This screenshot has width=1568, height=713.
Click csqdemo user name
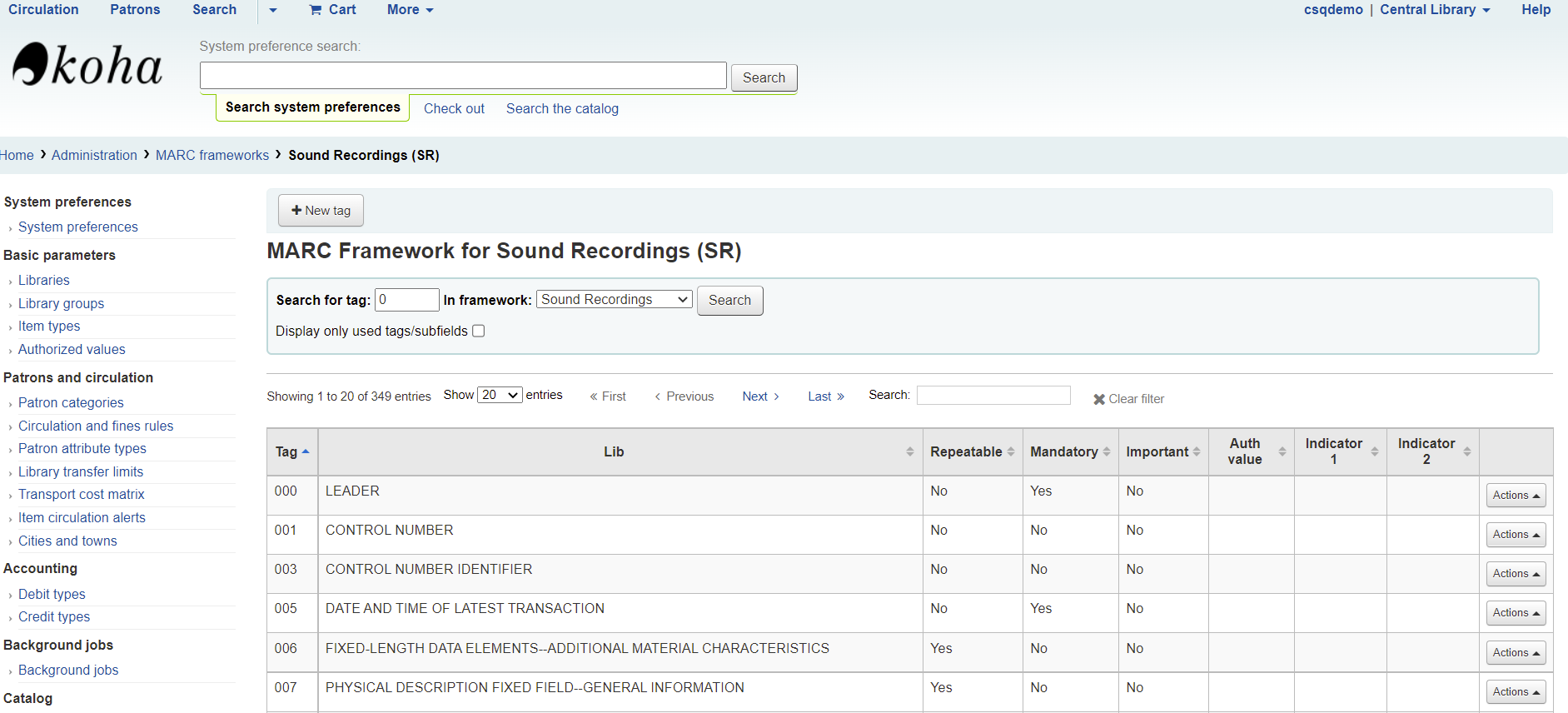pos(1333,10)
